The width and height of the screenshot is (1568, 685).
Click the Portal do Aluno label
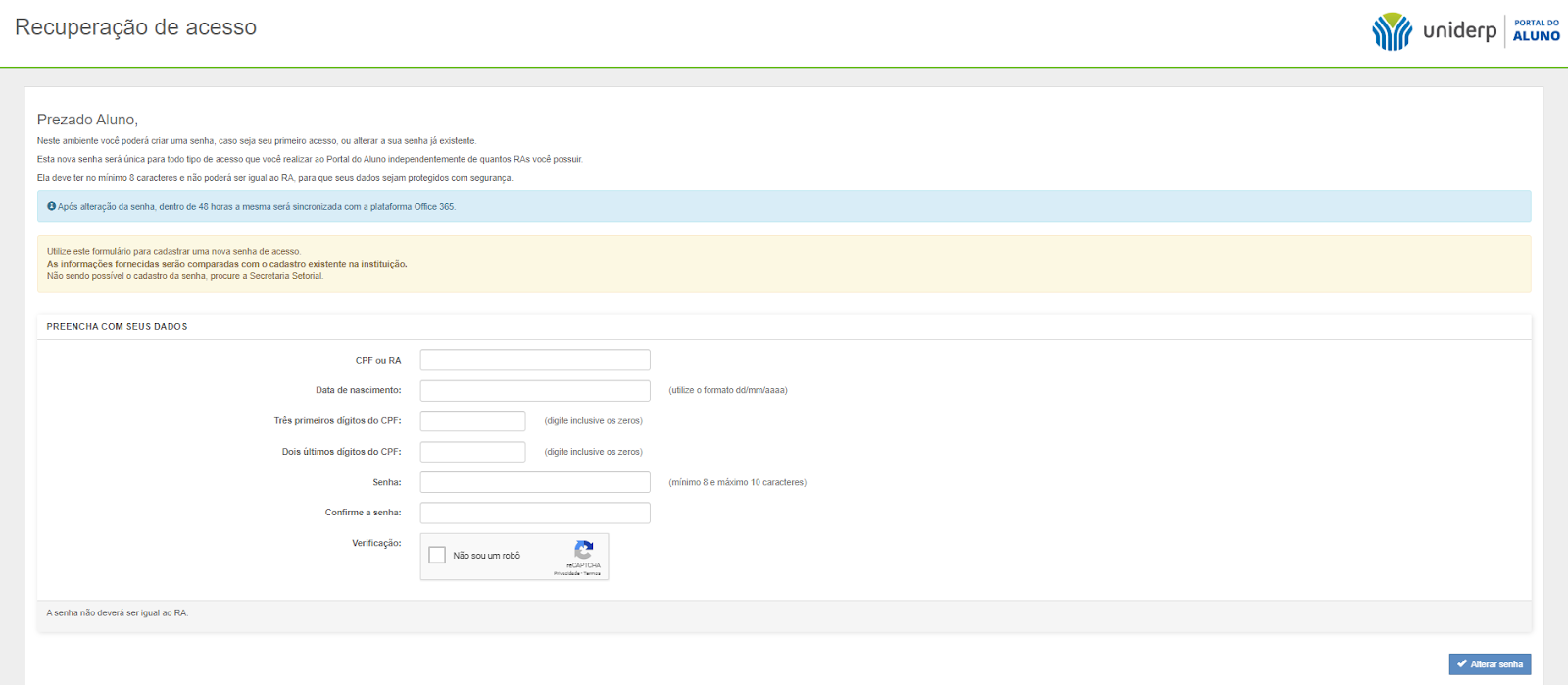coord(1536,30)
